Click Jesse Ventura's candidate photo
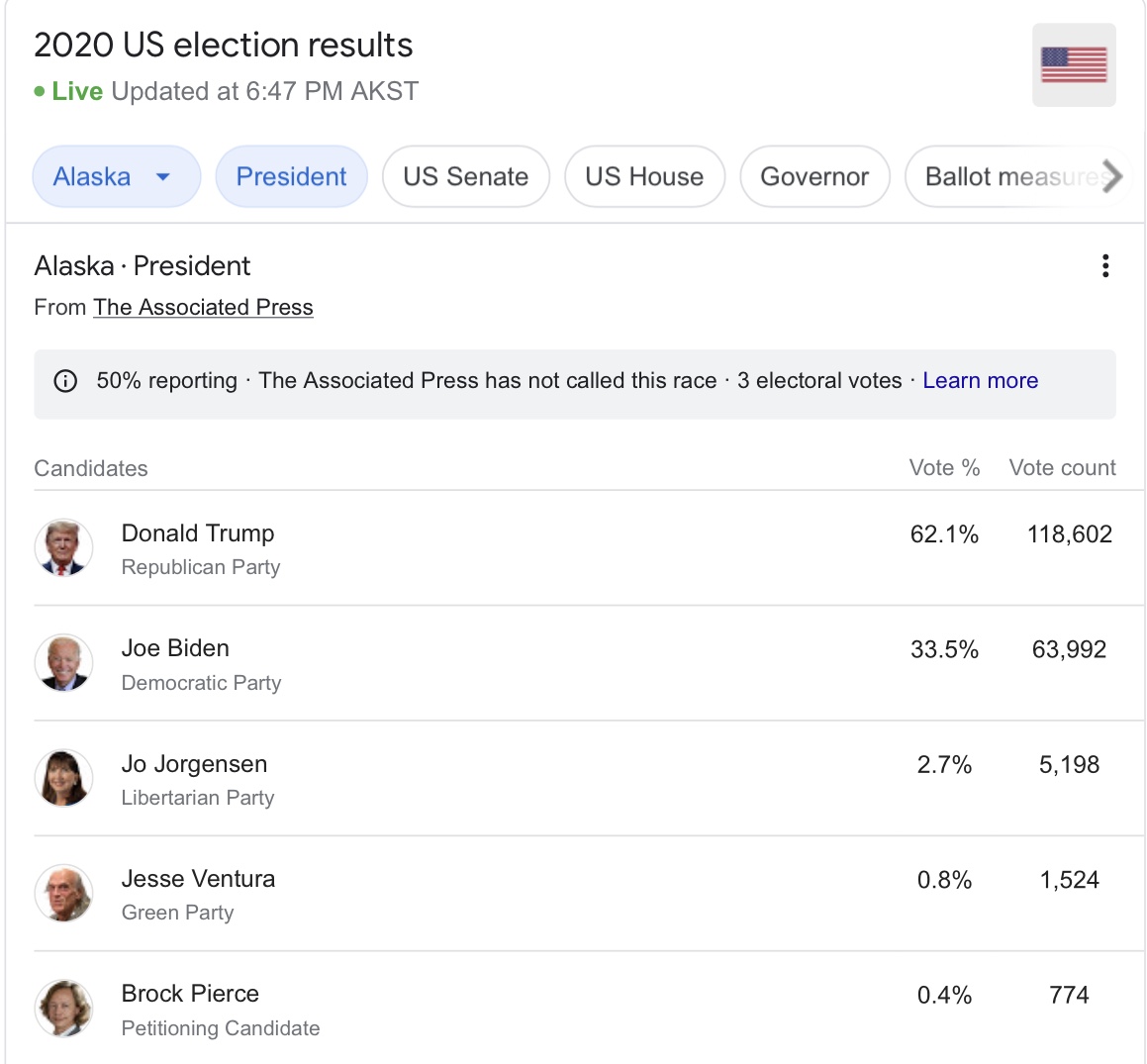The height and width of the screenshot is (1064, 1147). tap(64, 893)
